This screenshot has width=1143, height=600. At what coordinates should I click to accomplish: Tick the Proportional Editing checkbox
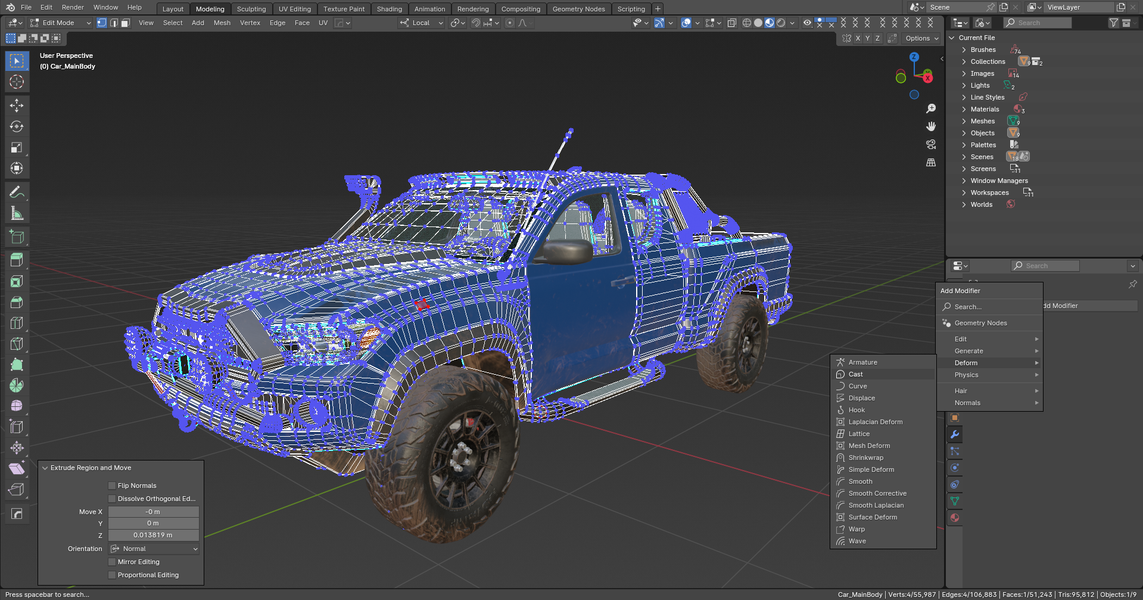112,575
